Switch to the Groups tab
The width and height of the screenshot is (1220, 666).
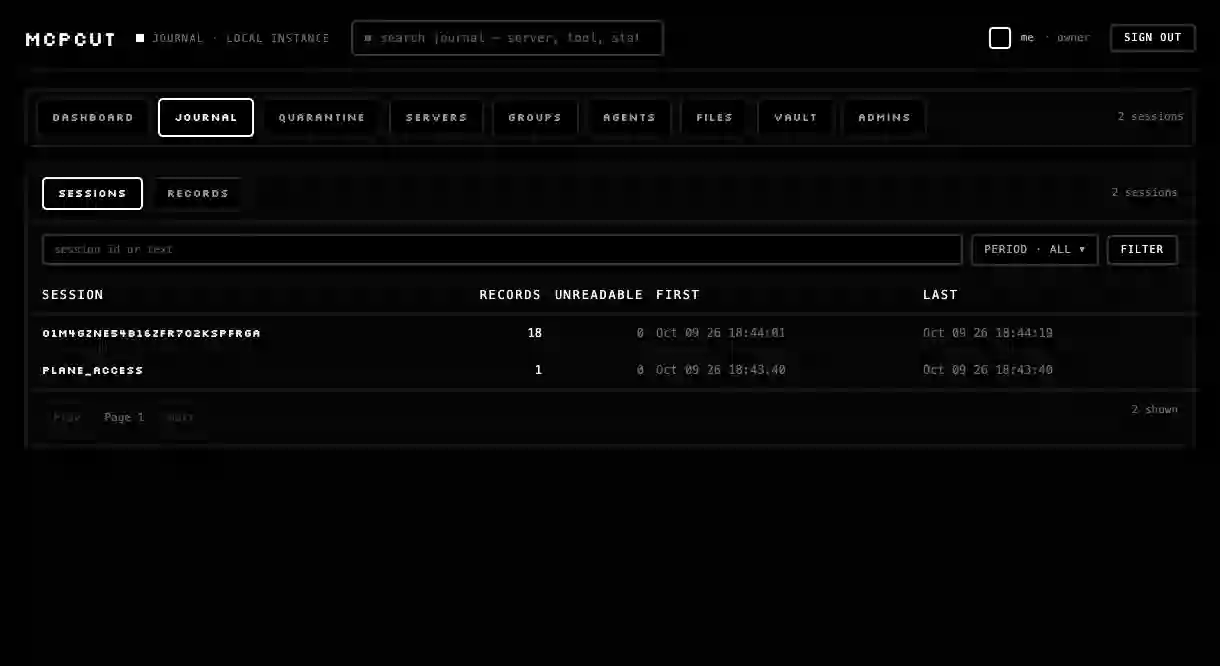pyautogui.click(x=535, y=117)
